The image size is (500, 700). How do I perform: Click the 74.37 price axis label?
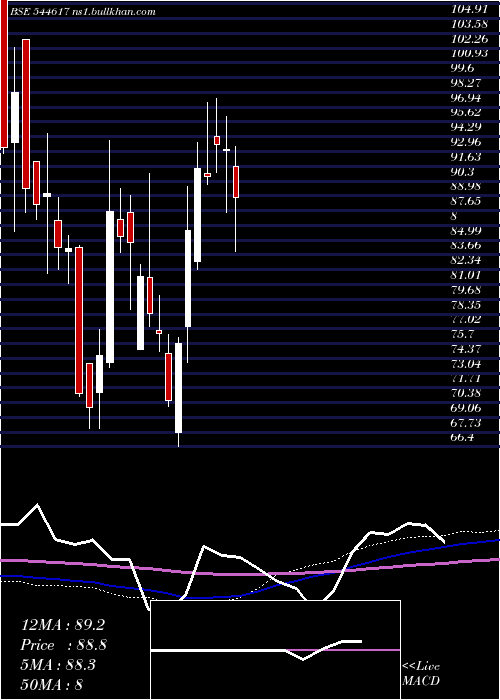(x=466, y=349)
